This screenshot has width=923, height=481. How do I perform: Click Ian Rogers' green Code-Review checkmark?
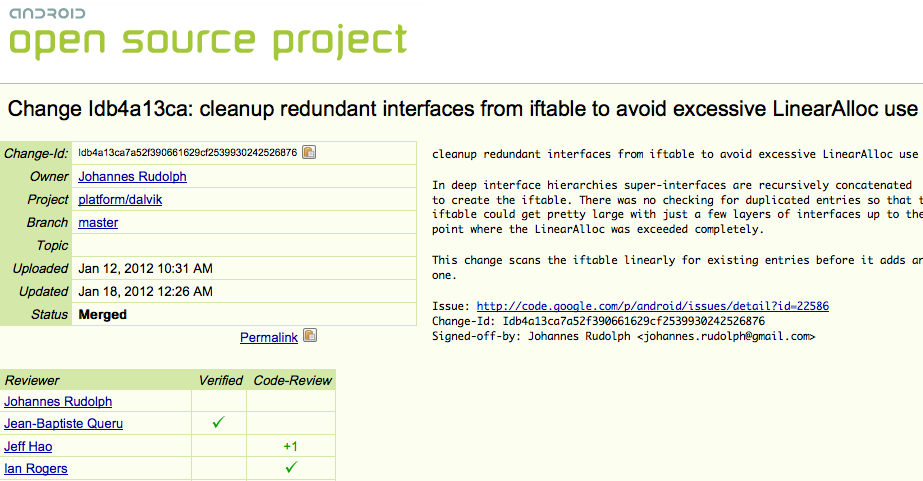(x=291, y=467)
